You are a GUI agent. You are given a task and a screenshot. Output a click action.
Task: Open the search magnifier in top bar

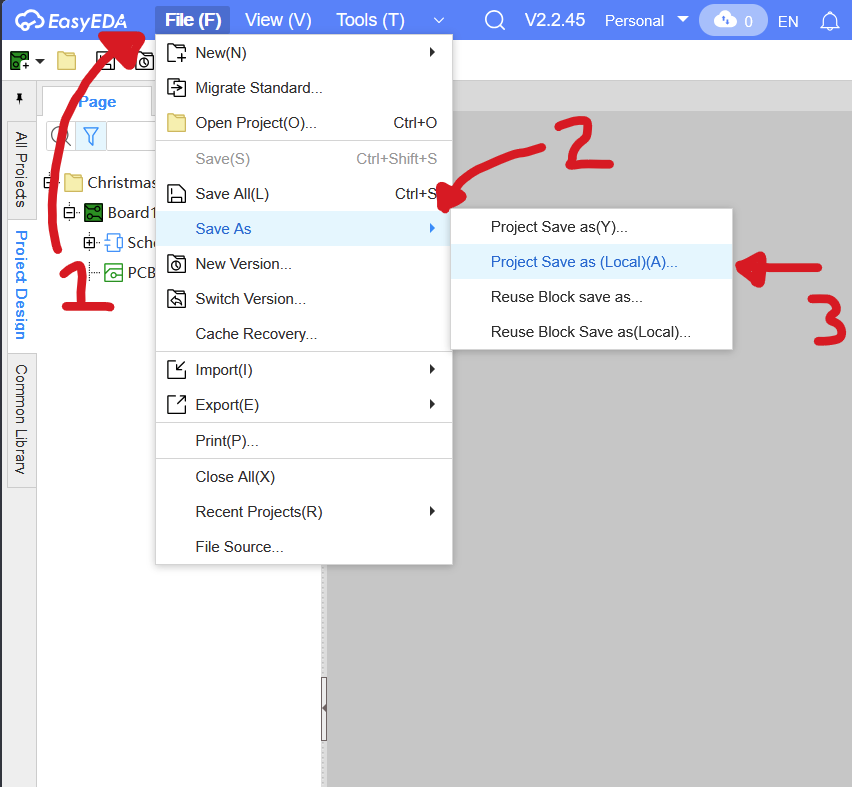pyautogui.click(x=494, y=21)
